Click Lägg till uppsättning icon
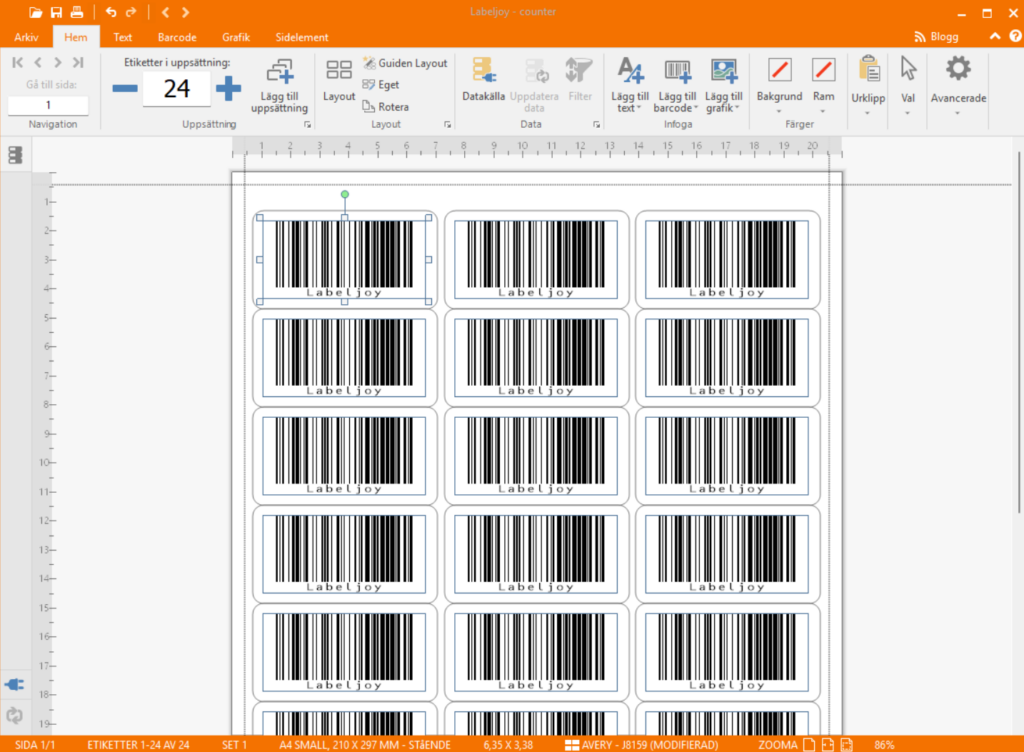 click(279, 72)
